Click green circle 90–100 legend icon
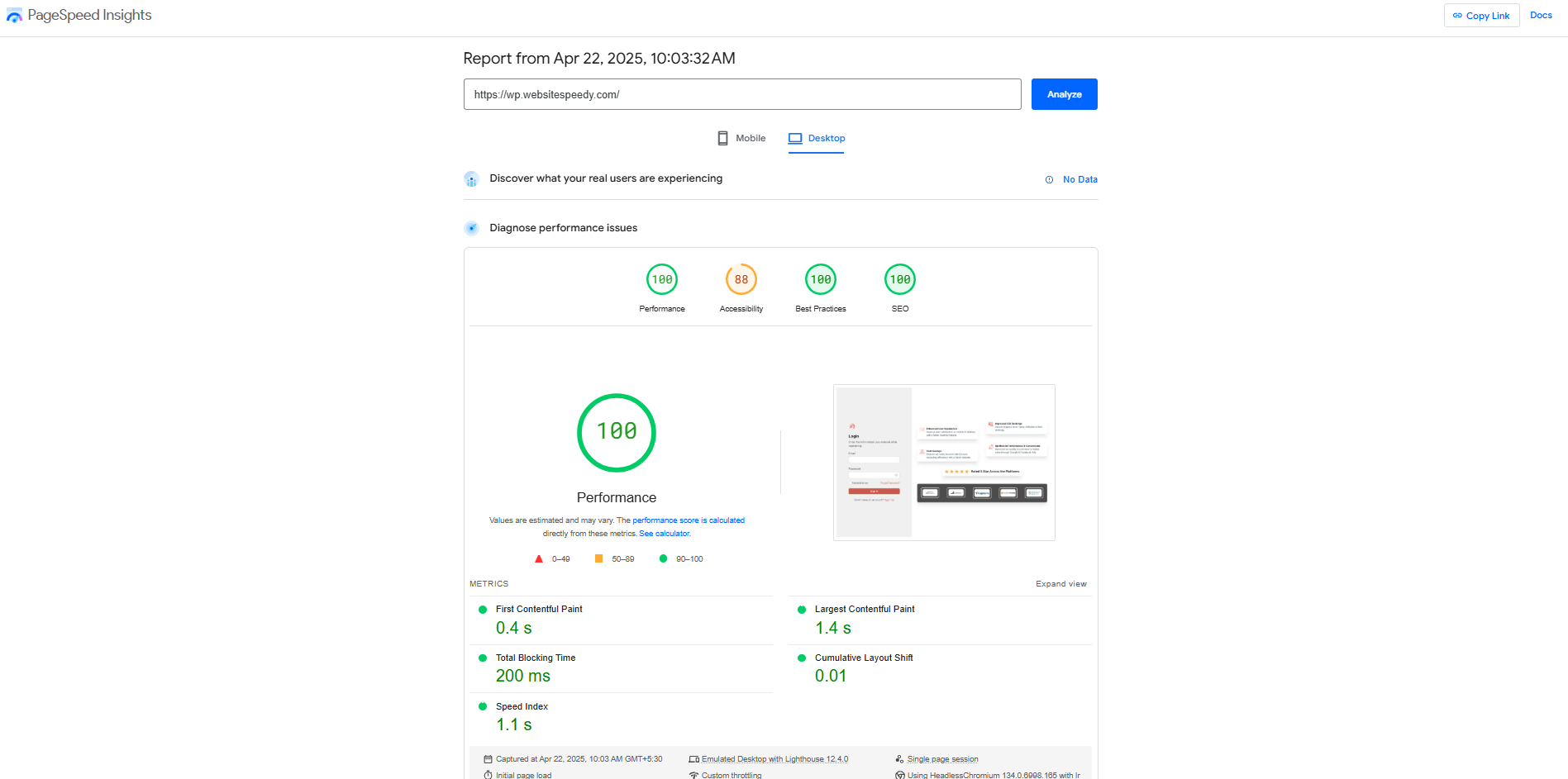 tap(663, 559)
